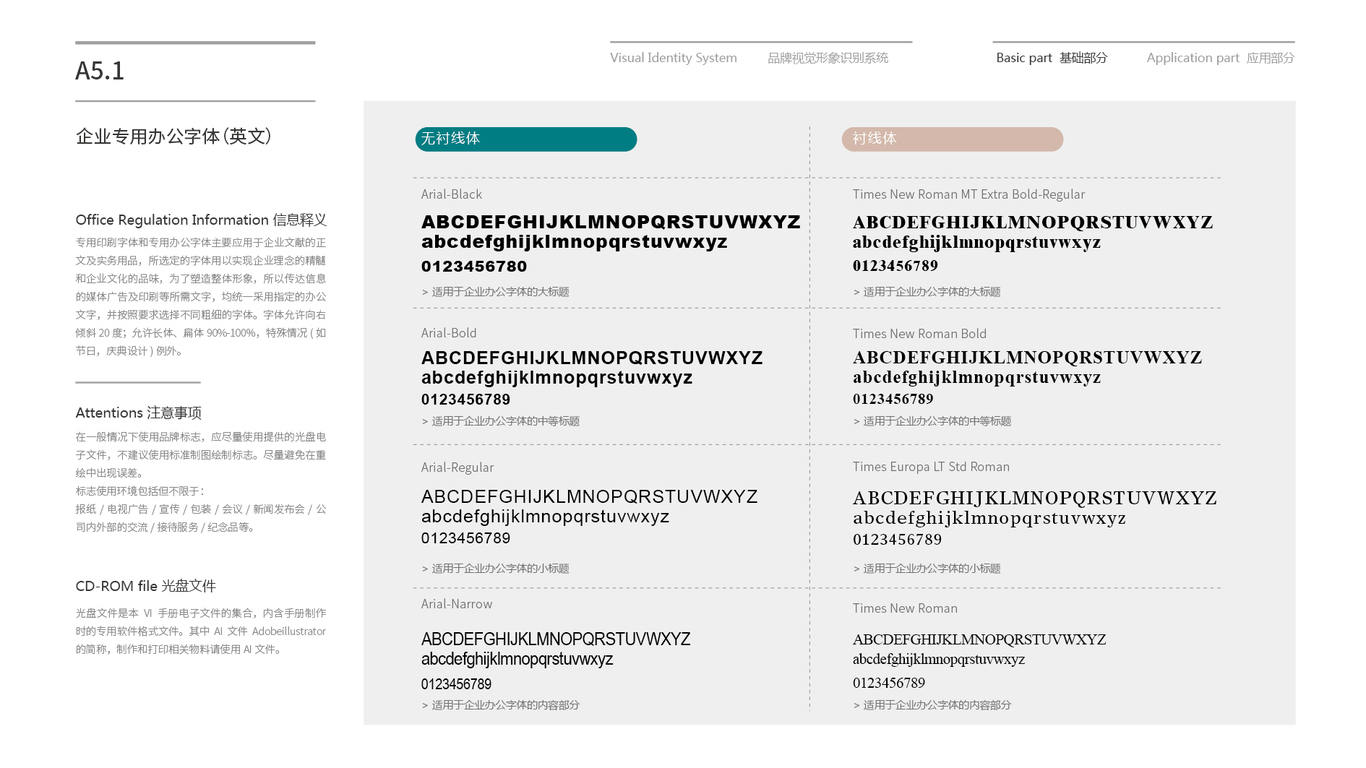Click the Arial-Black digits 0123456780
Image resolution: width=1366 pixels, height=768 pixels.
pyautogui.click(x=474, y=266)
